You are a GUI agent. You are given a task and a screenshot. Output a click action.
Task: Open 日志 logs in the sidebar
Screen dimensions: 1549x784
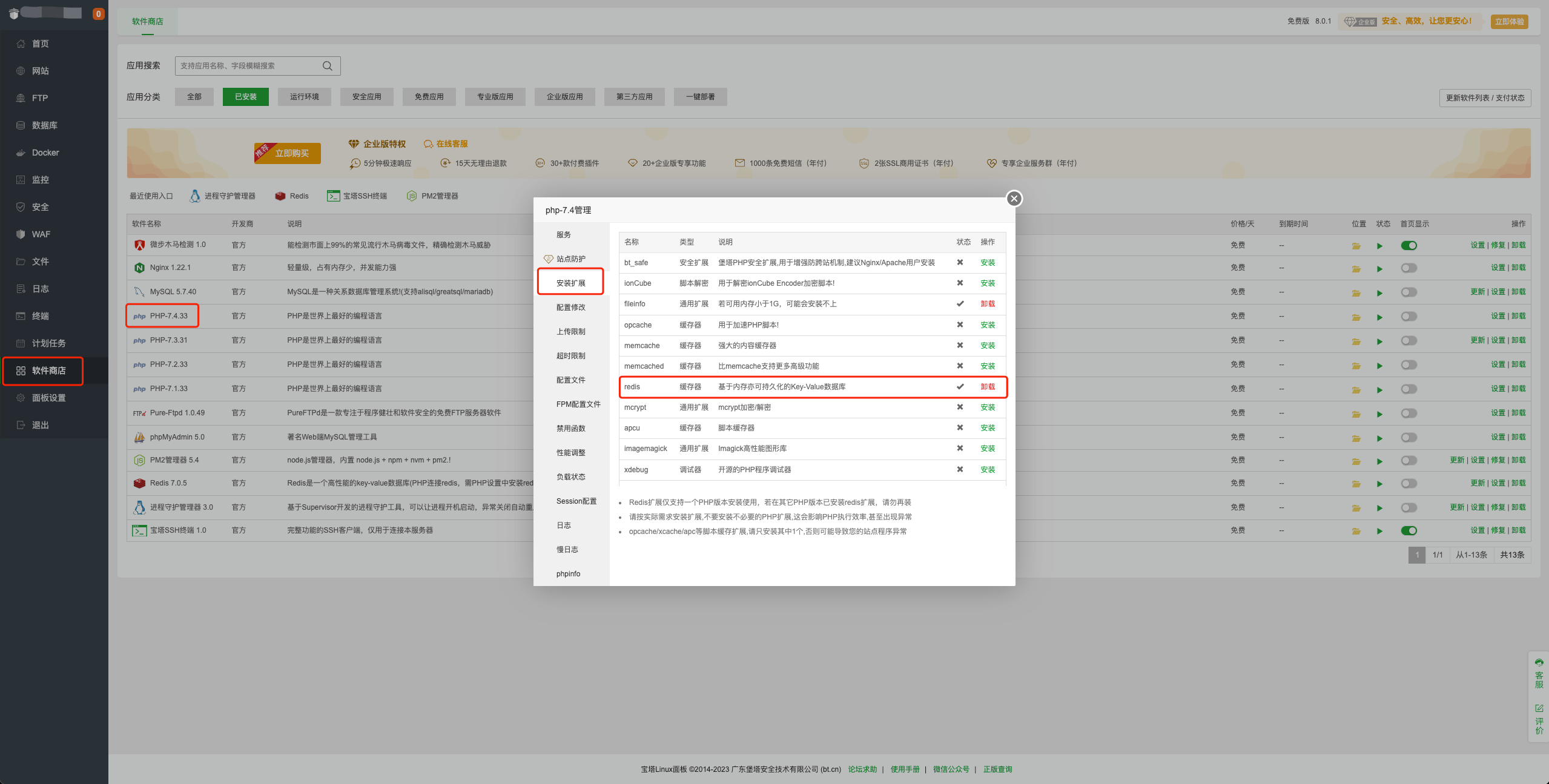click(40, 289)
